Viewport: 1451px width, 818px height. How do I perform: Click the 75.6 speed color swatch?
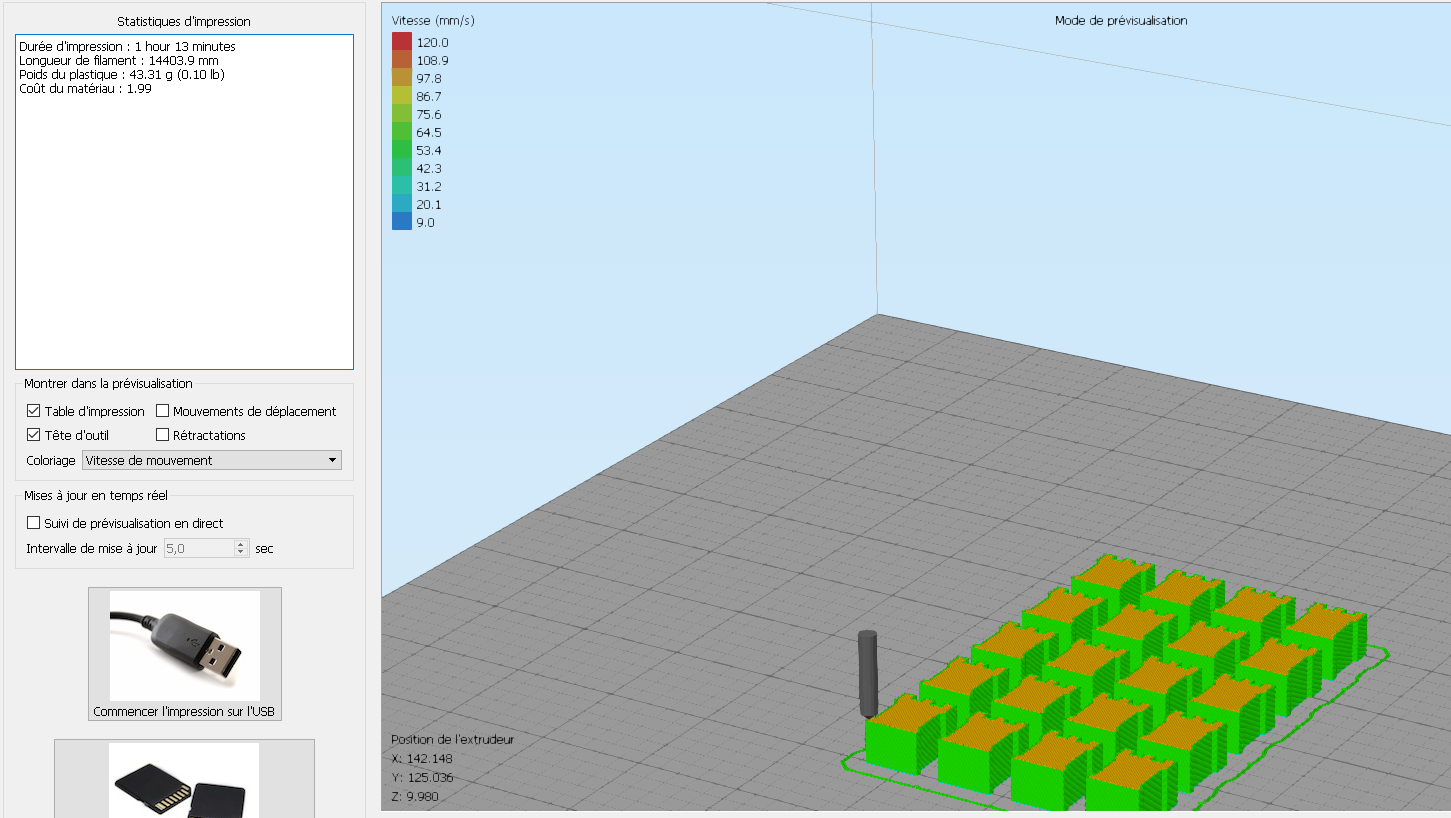(x=402, y=114)
